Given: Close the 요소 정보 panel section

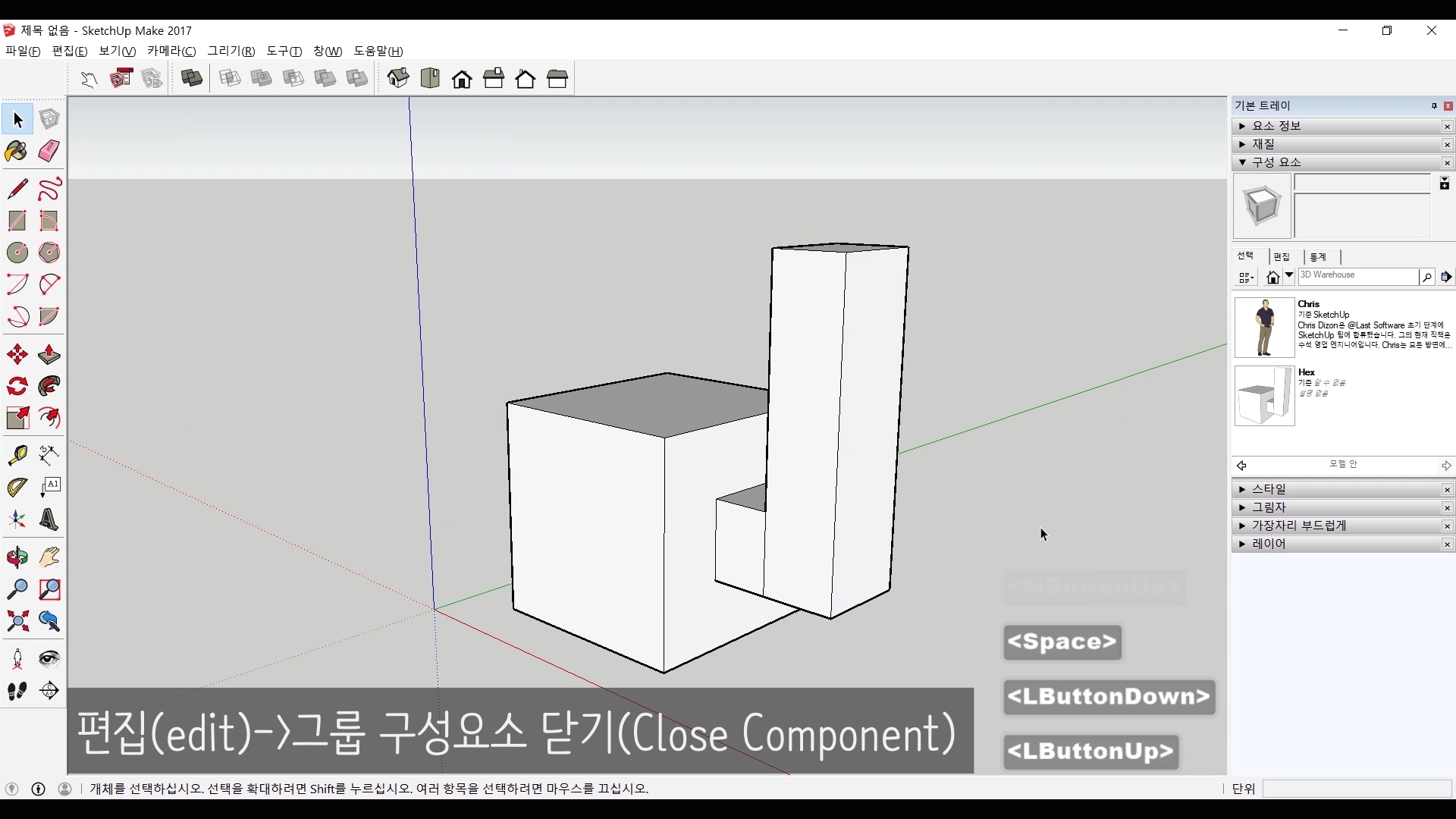Looking at the screenshot, I should 1447,127.
